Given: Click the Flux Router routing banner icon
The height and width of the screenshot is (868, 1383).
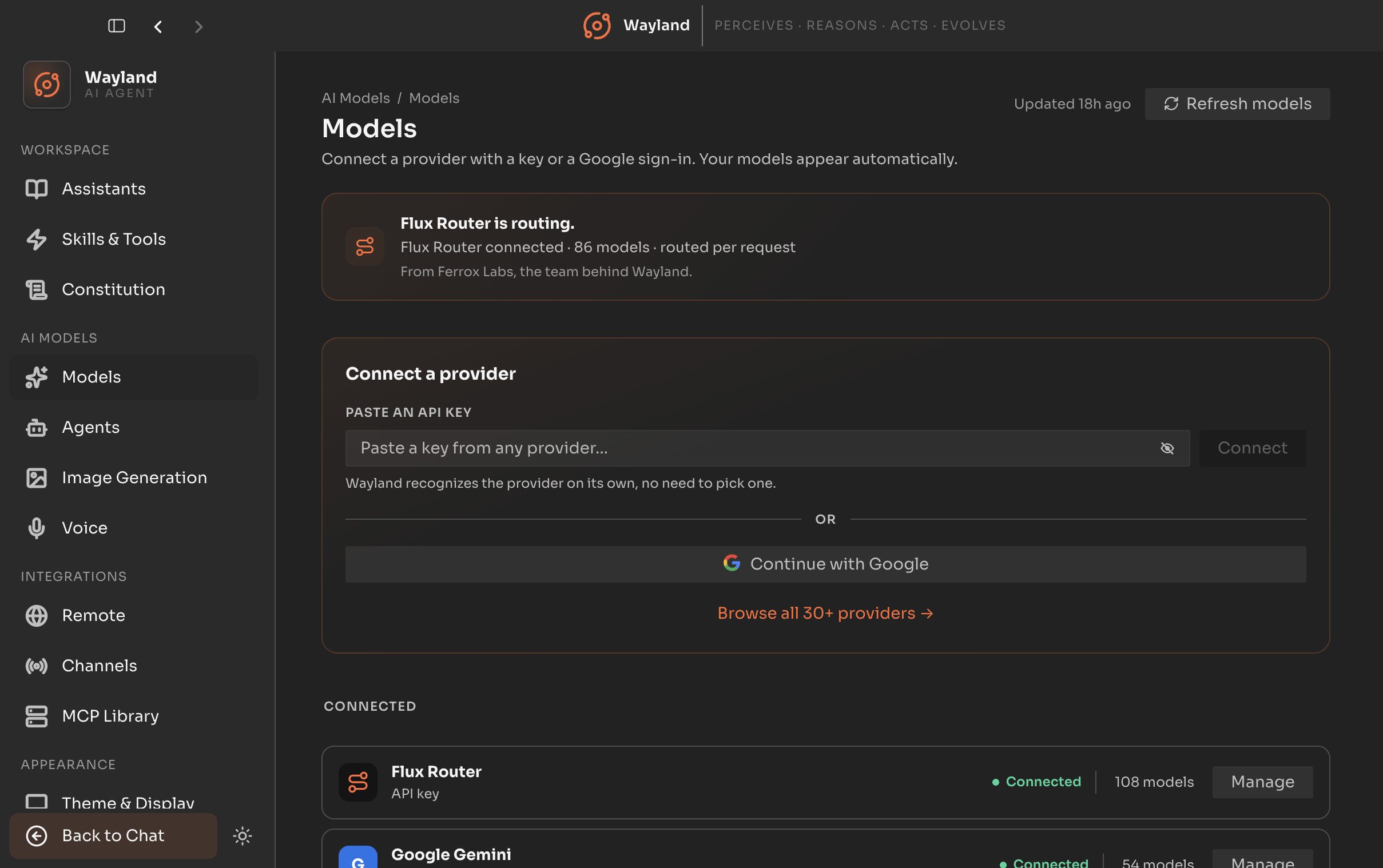Looking at the screenshot, I should 364,246.
